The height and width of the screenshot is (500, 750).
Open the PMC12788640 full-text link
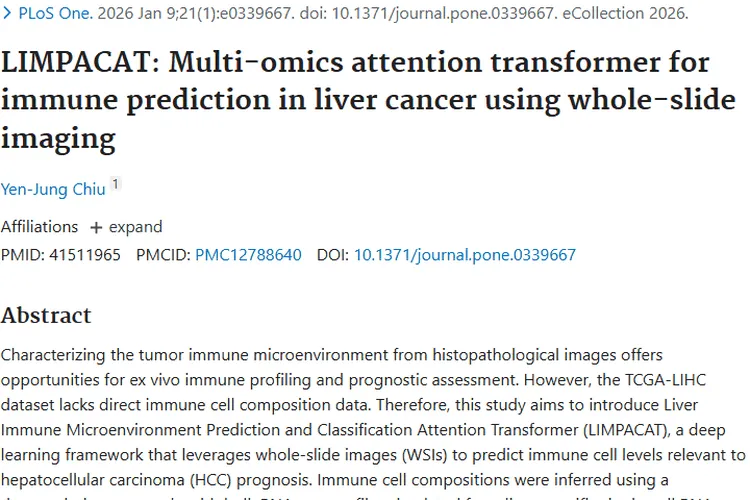click(248, 255)
